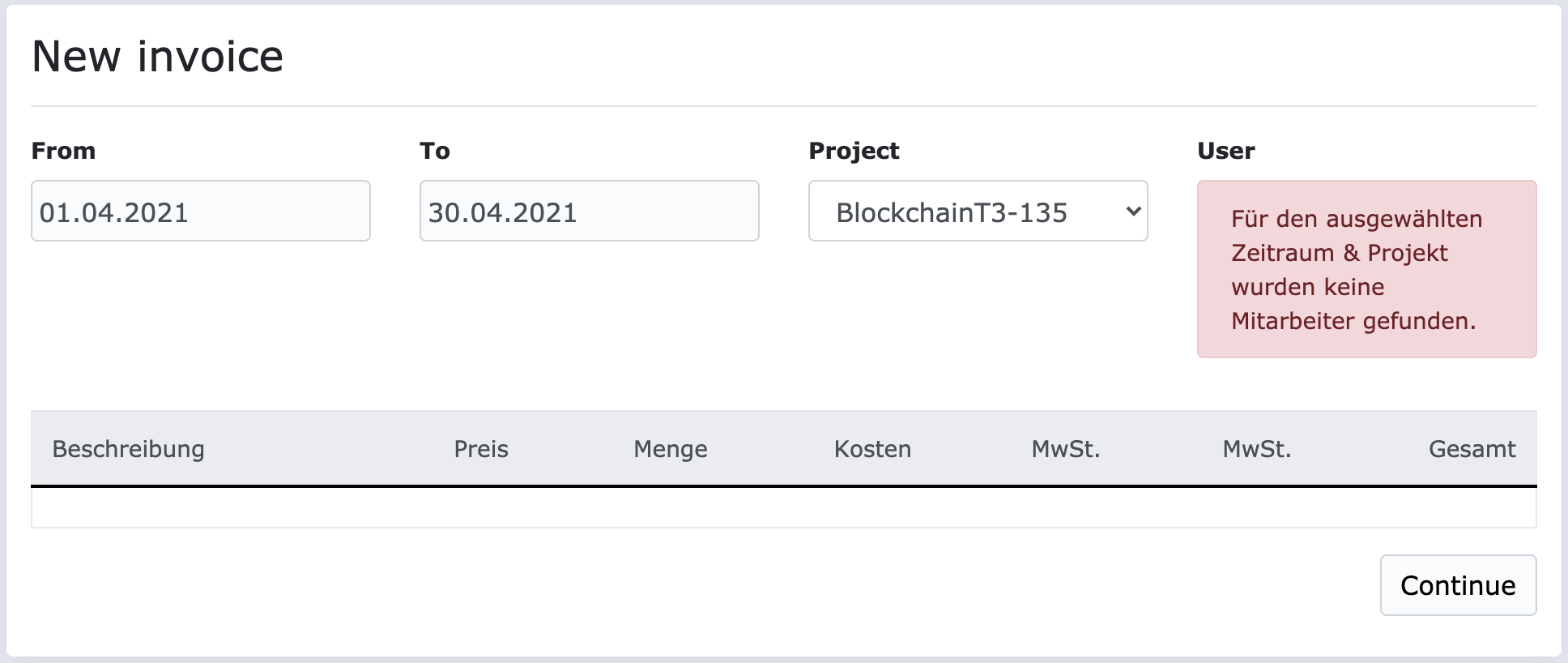Click the New invoice heading
Viewport: 1568px width, 663px height.
(158, 56)
